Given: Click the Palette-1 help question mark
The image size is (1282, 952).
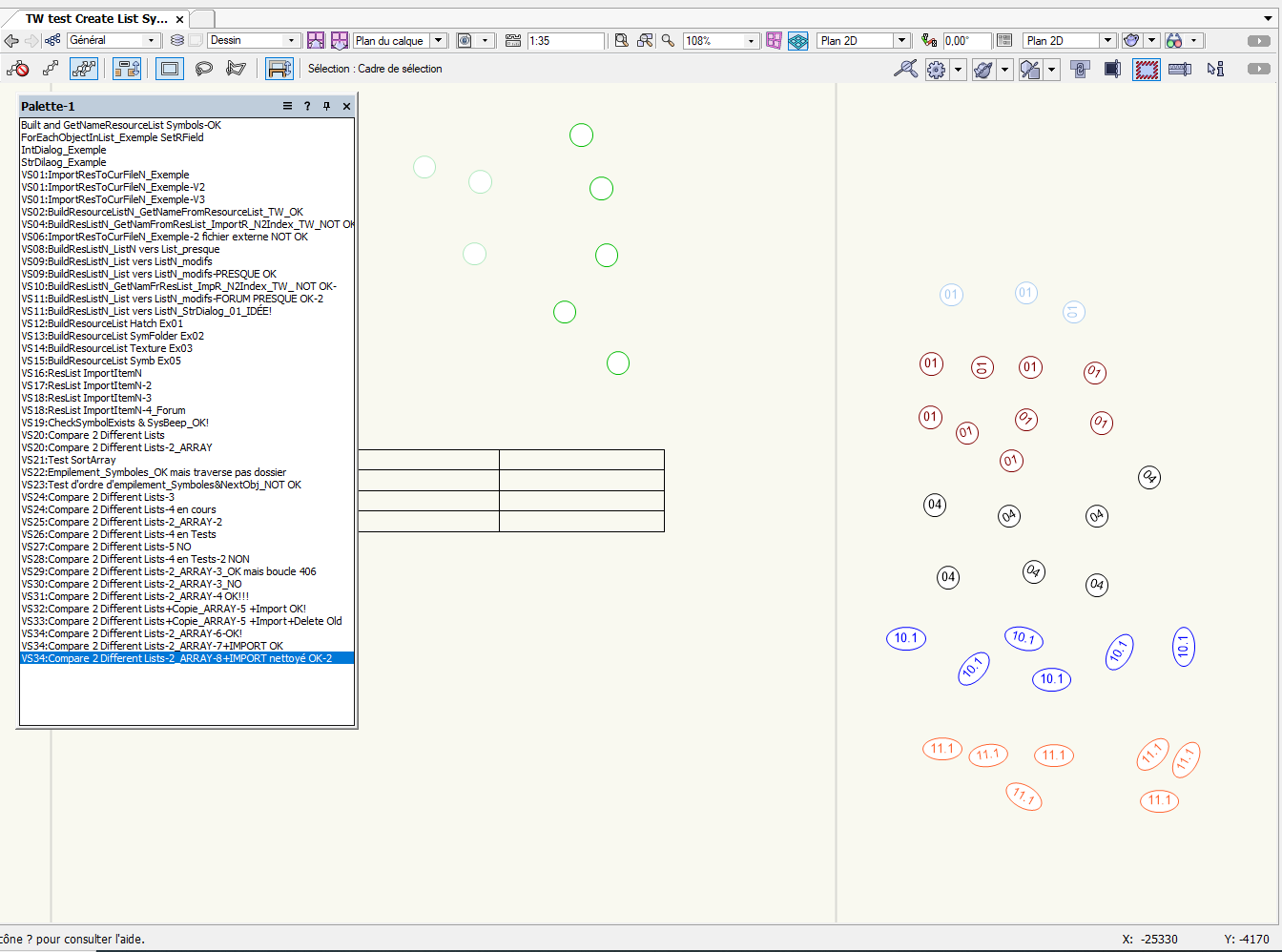Looking at the screenshot, I should coord(307,106).
